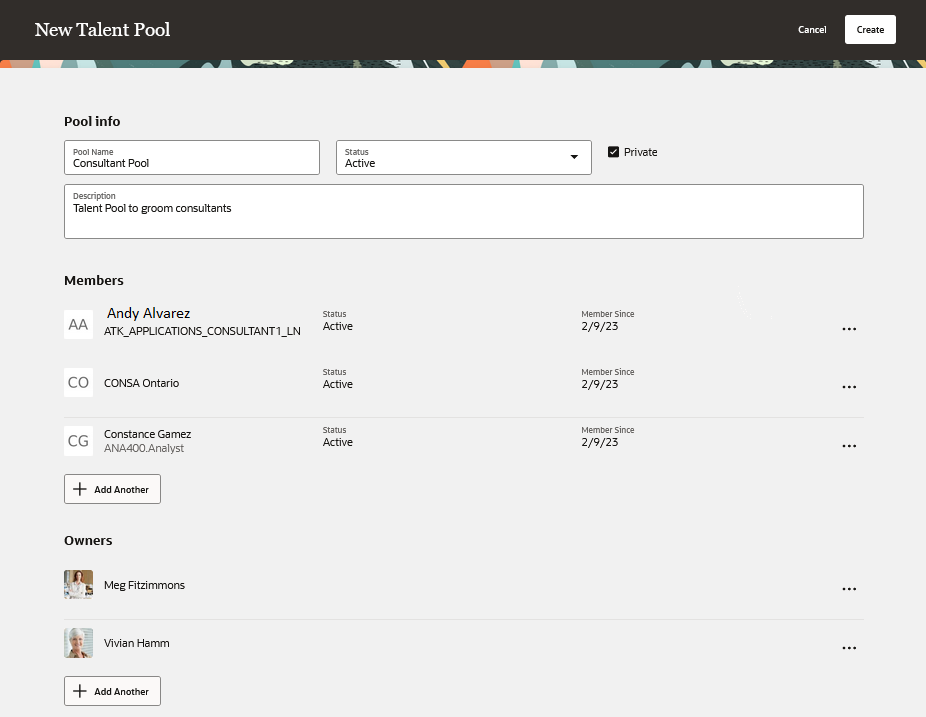Open actions menu for Constance Gamez
926x717 pixels.
click(849, 446)
